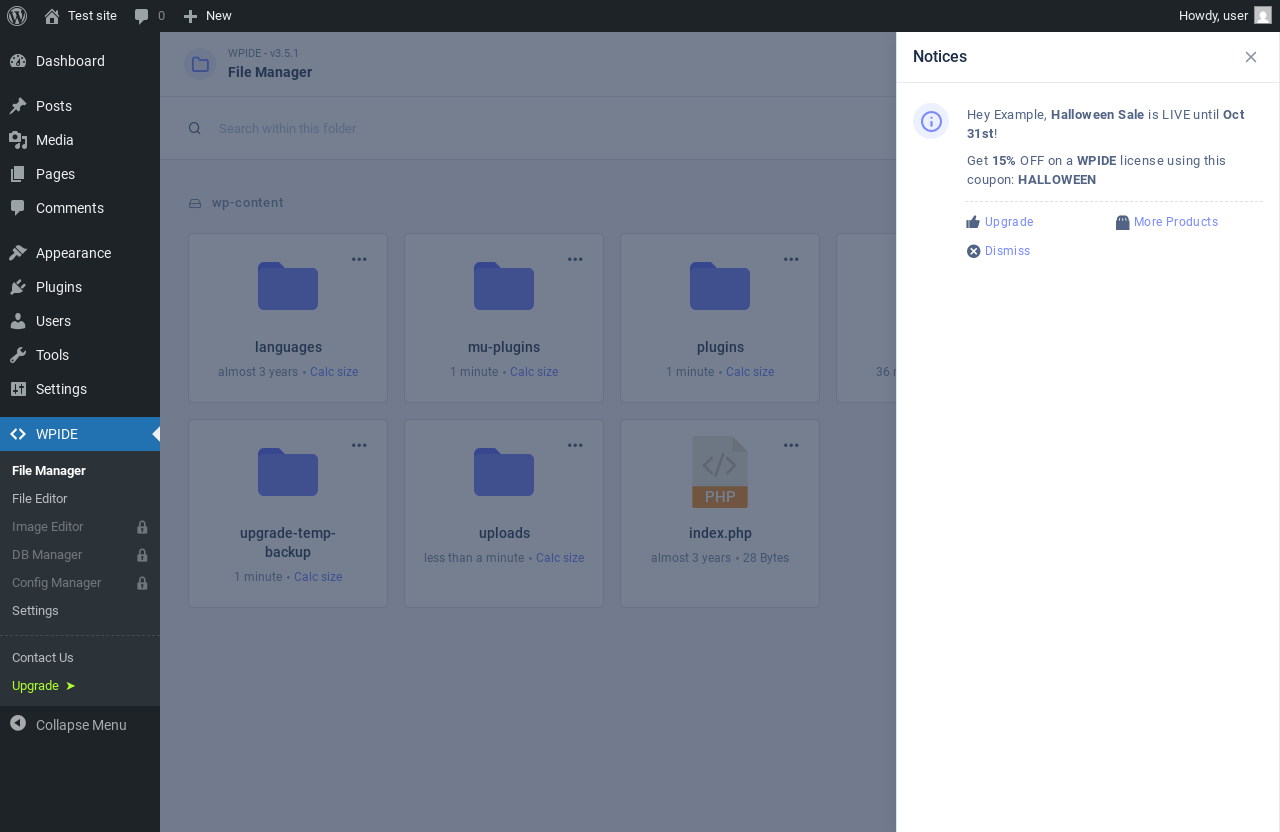Click the sidebar Settings sliders icon
Viewport: 1280px width, 832px height.
coord(18,389)
